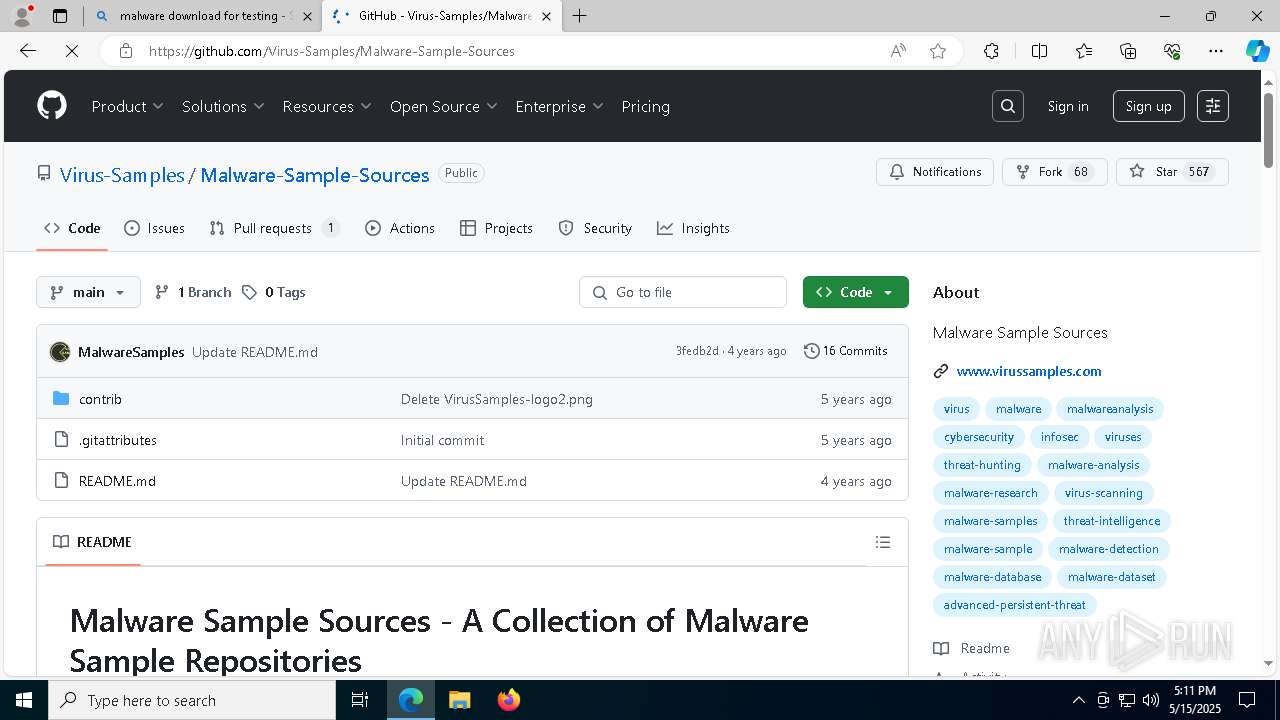Image resolution: width=1280 pixels, height=720 pixels.
Task: Click Read aloud icon in address bar
Action: pos(898,51)
